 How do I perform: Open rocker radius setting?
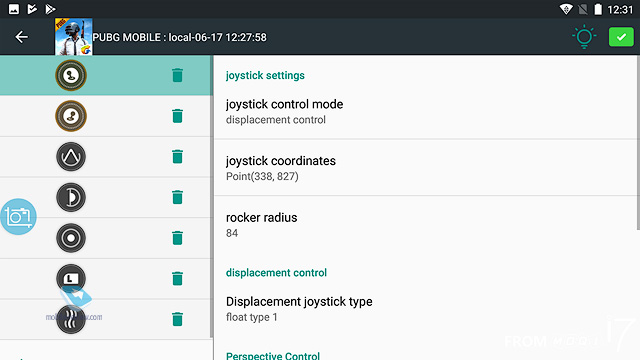tap(425, 224)
